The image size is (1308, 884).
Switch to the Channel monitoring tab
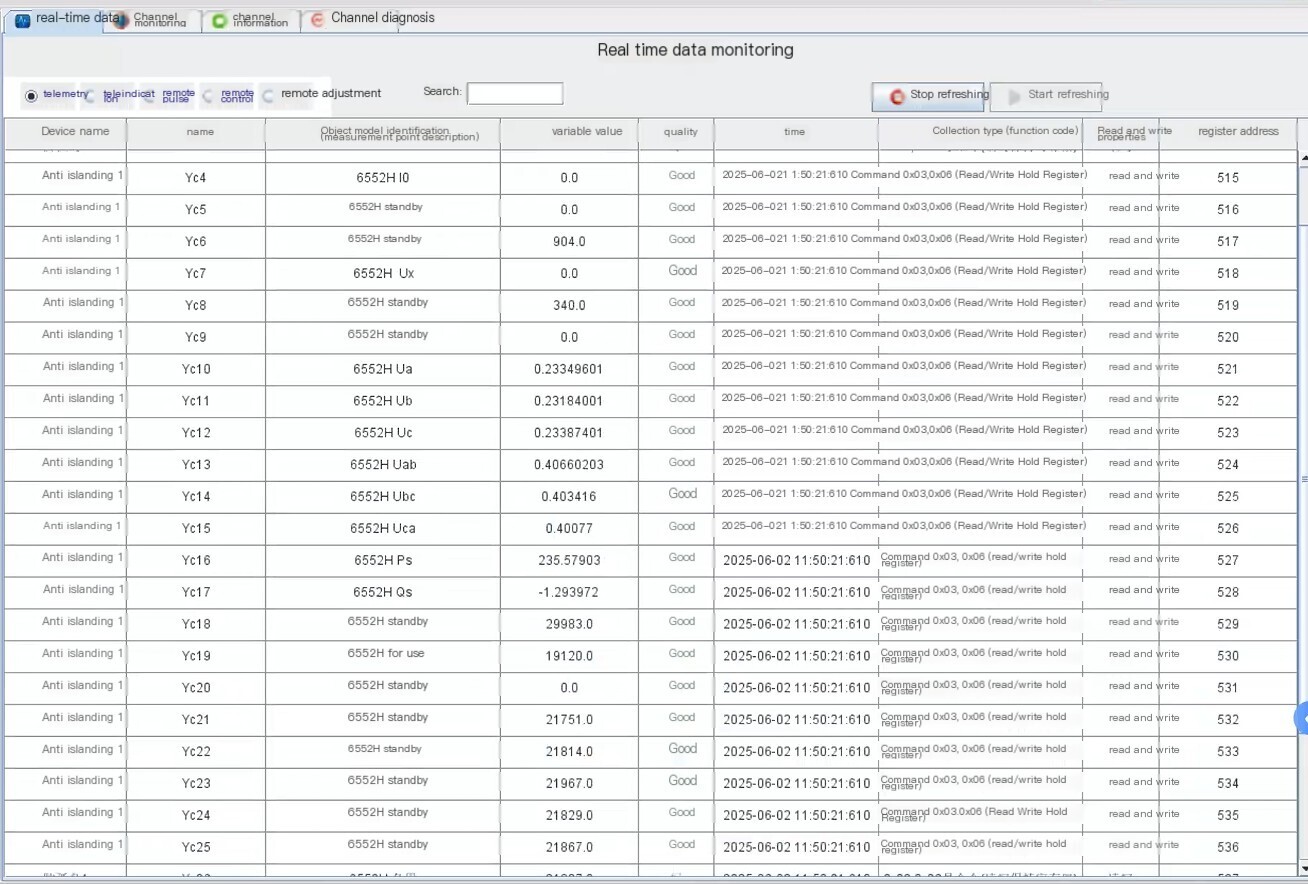(152, 20)
